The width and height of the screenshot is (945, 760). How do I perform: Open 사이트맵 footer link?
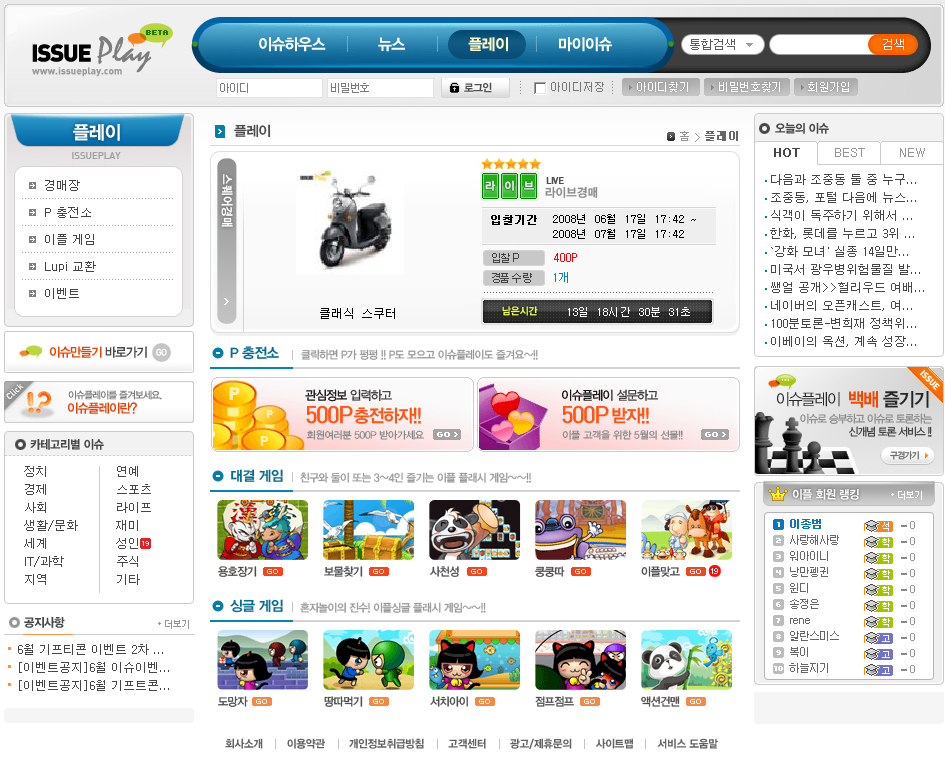[614, 744]
